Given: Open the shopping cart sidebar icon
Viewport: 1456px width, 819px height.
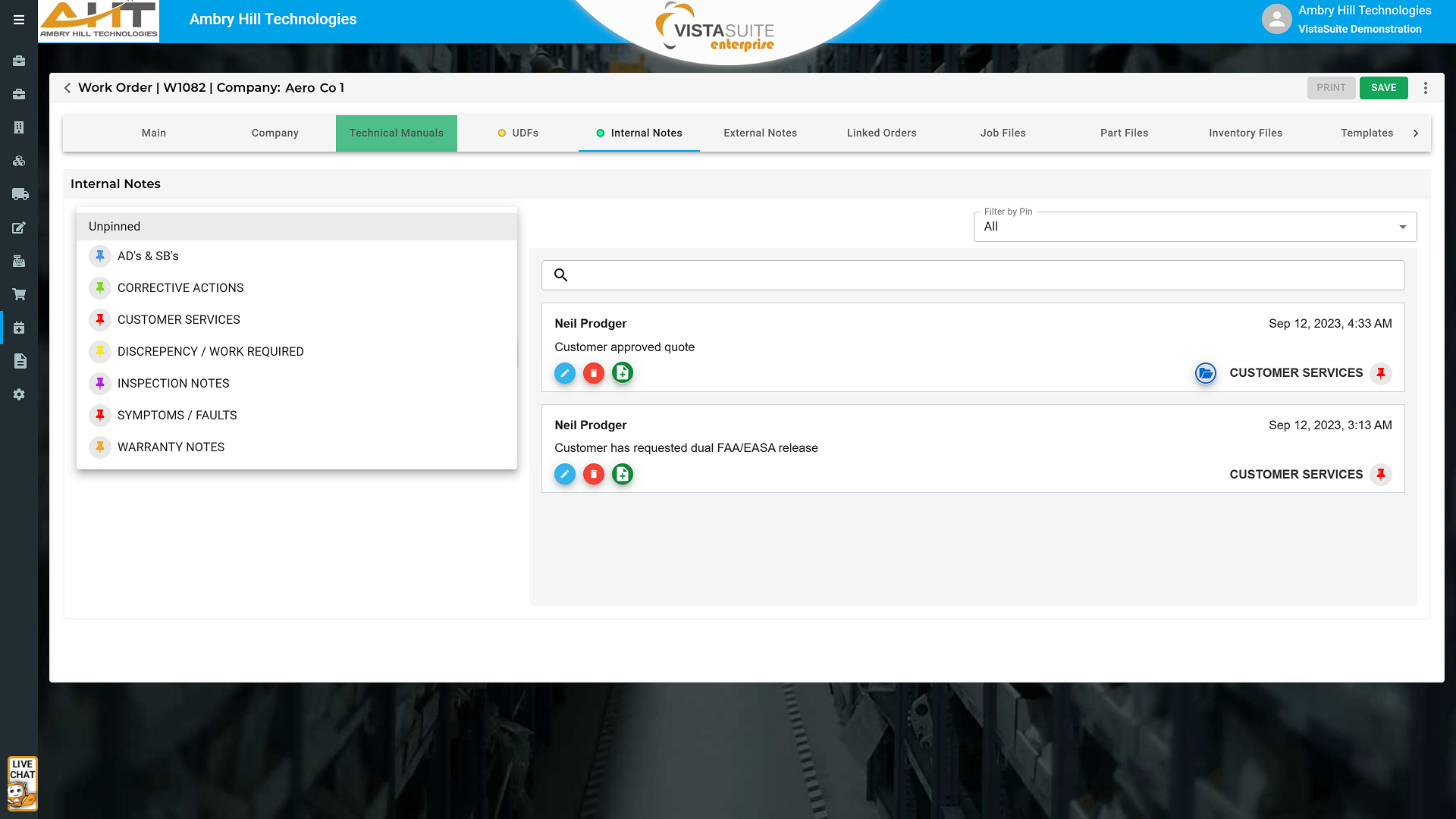Looking at the screenshot, I should (20, 294).
